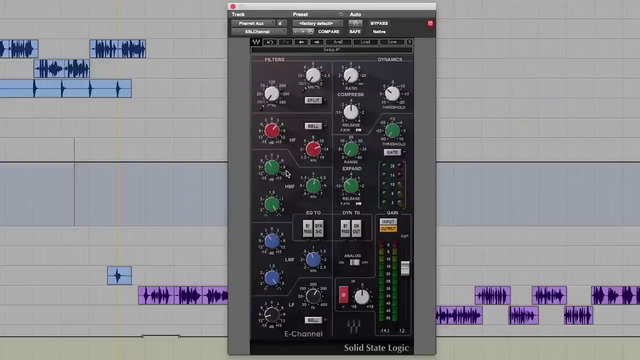Open the Waves help question mark button

pyautogui.click(x=409, y=42)
